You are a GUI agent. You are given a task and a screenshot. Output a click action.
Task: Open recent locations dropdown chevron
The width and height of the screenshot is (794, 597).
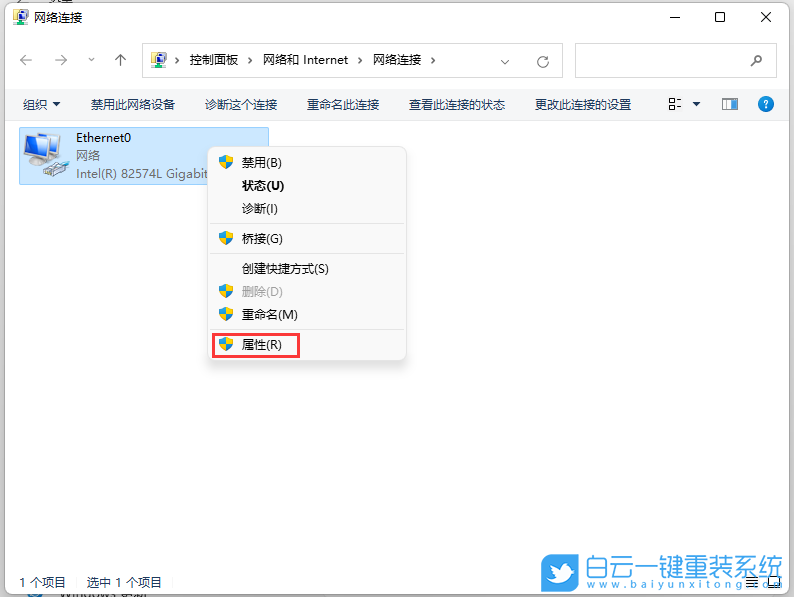[x=91, y=60]
